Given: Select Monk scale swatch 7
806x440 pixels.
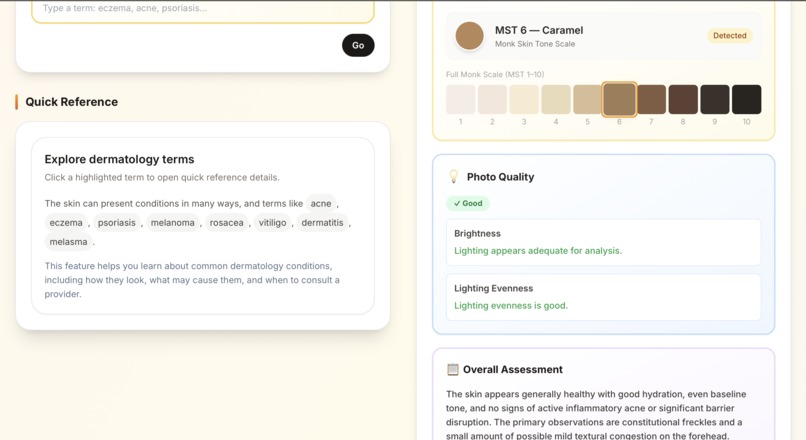Looking at the screenshot, I should click(651, 99).
